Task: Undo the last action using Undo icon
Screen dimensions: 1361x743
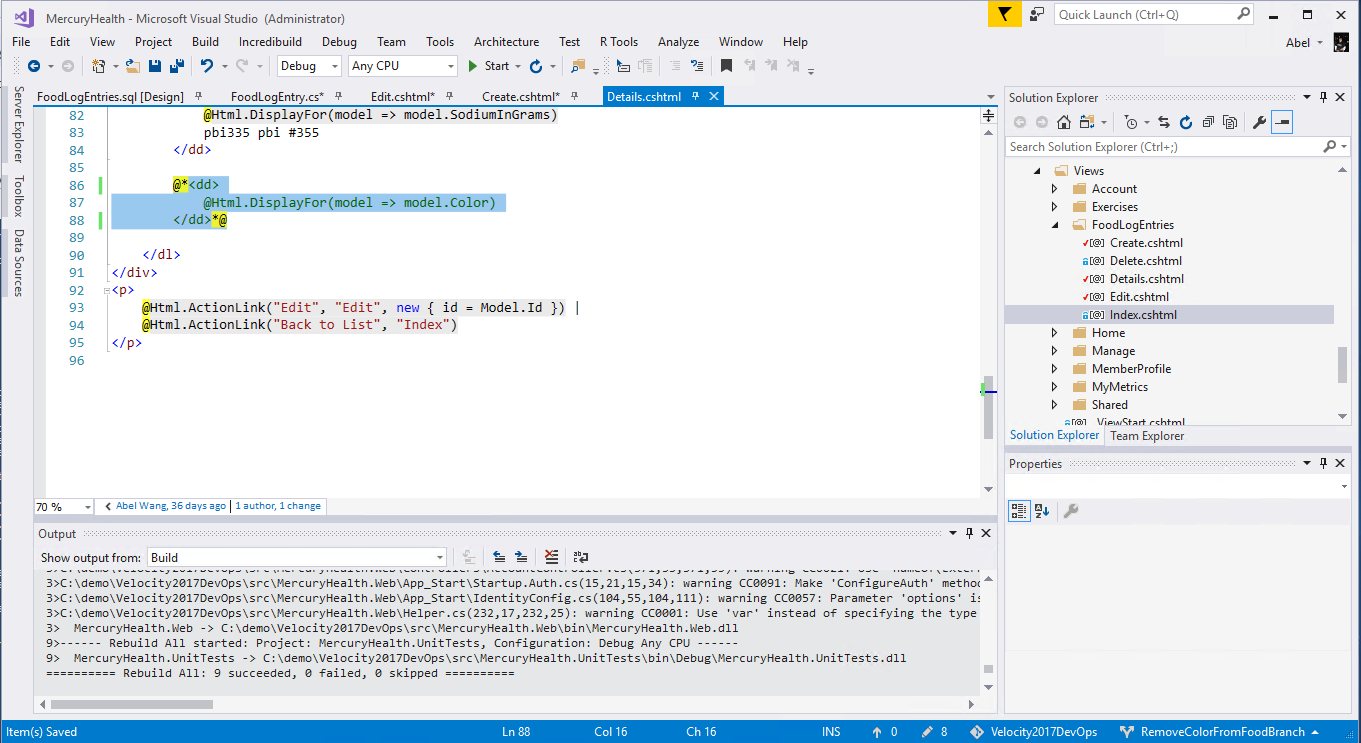Action: click(206, 66)
